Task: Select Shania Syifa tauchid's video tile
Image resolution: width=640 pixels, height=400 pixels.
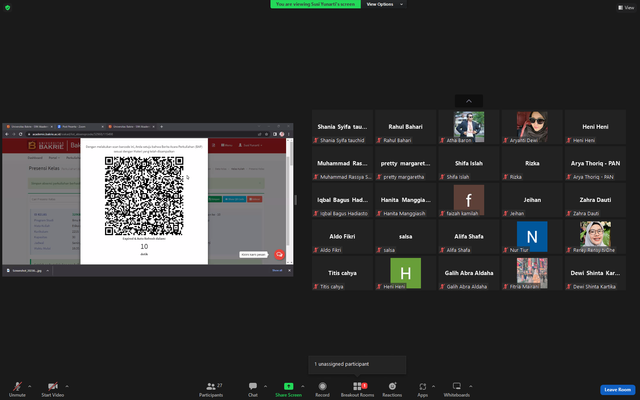Action: tap(342, 127)
